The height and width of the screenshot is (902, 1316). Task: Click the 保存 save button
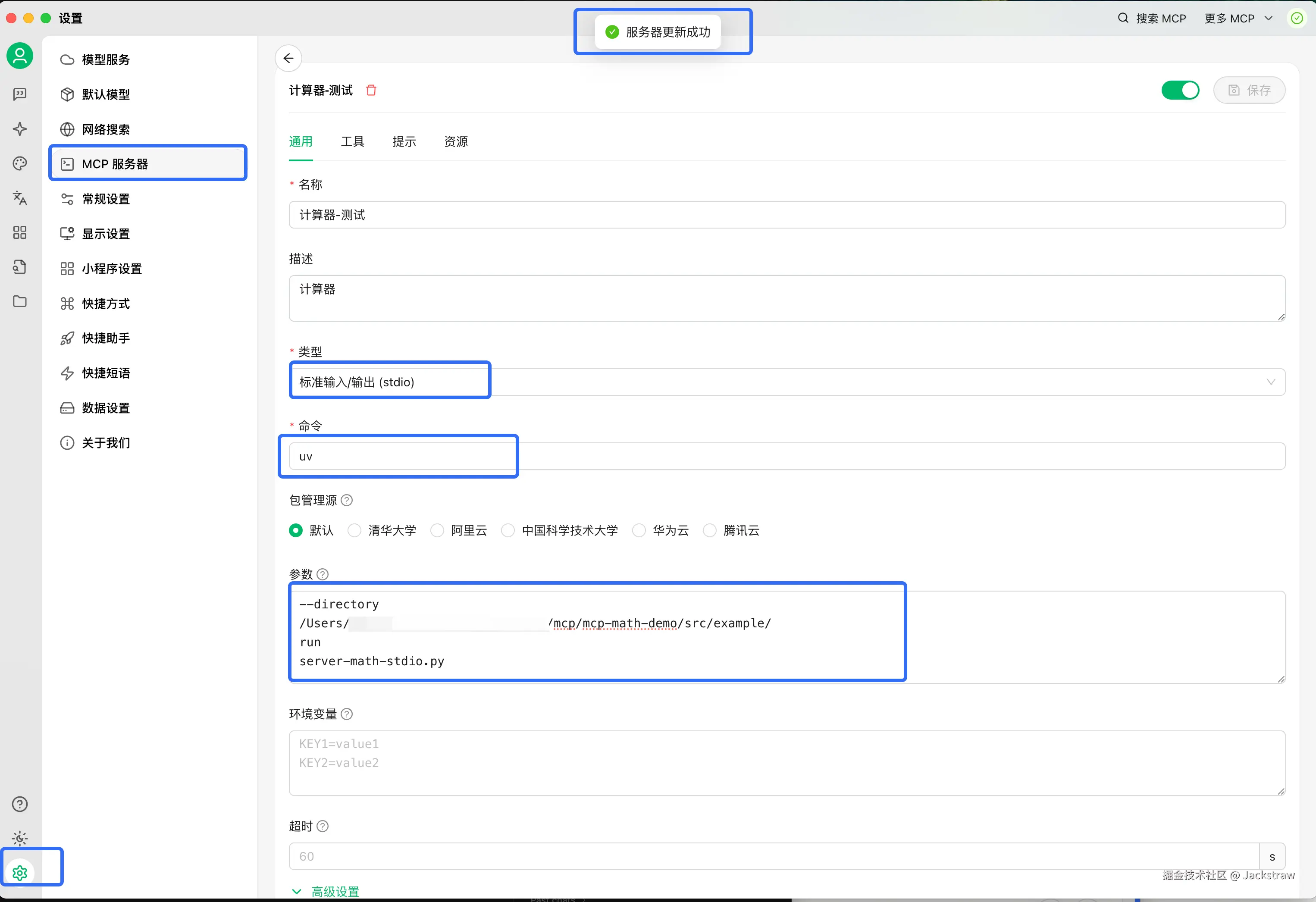pyautogui.click(x=1249, y=90)
